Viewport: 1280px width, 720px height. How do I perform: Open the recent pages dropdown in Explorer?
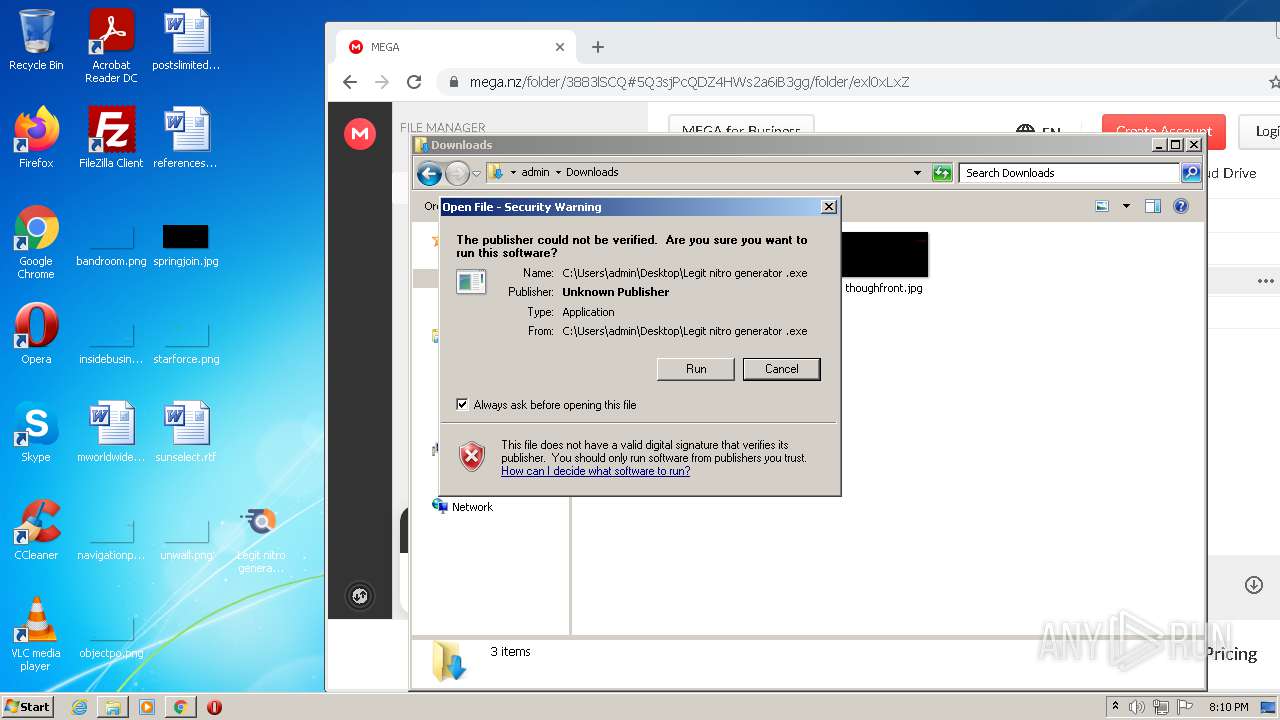(x=476, y=173)
